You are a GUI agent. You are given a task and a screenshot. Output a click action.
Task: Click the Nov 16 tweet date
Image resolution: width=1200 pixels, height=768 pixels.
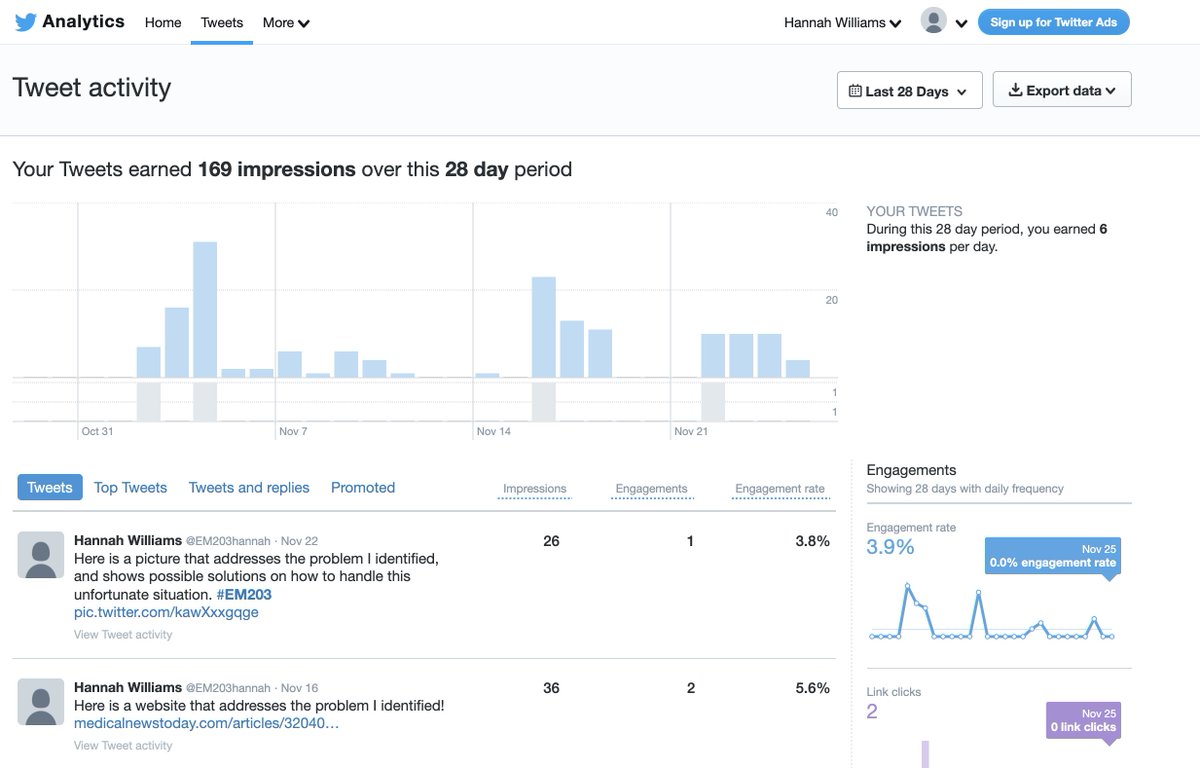point(299,688)
